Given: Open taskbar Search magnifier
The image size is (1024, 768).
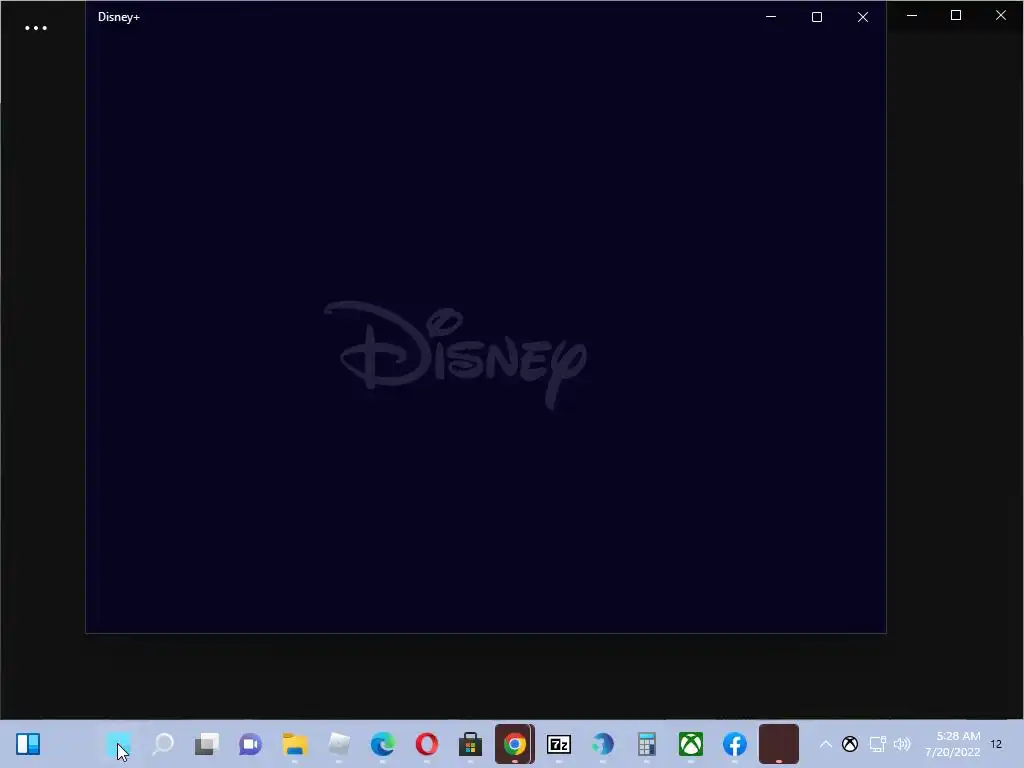Looking at the screenshot, I should point(163,744).
